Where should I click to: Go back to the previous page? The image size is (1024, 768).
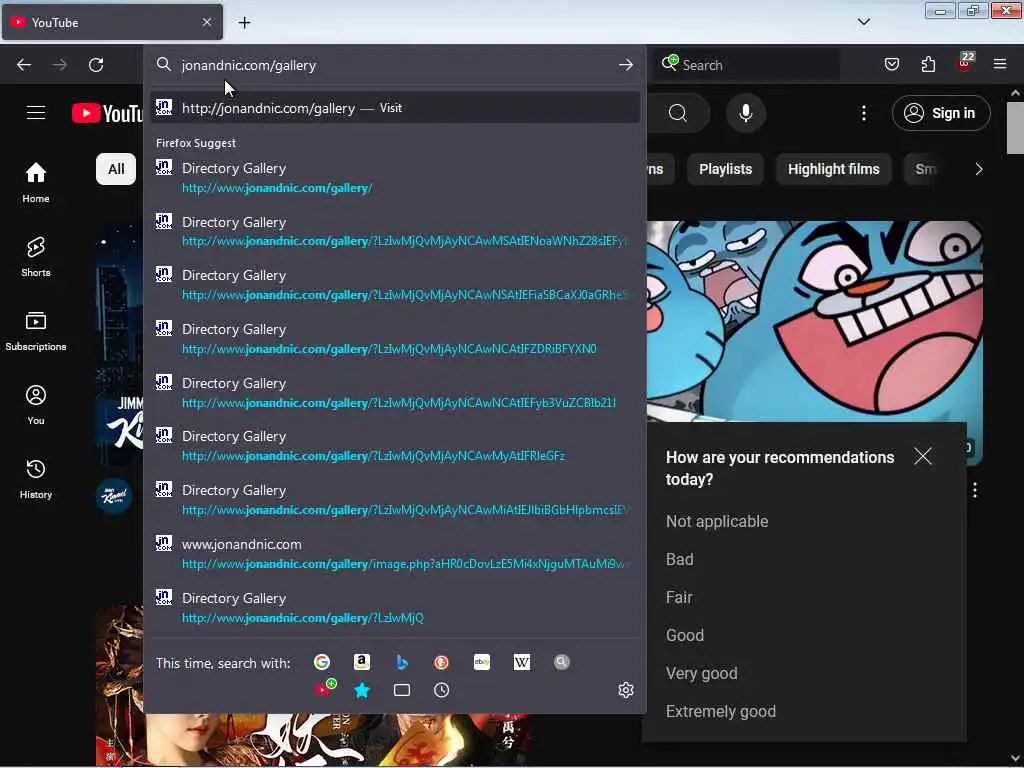click(24, 65)
